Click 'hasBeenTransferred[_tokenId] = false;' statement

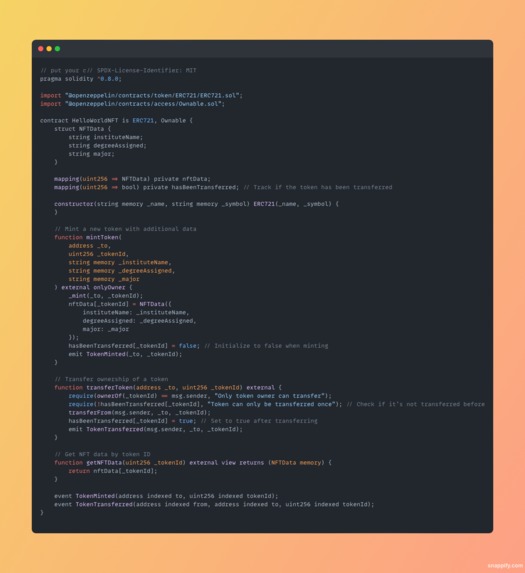tap(134, 346)
